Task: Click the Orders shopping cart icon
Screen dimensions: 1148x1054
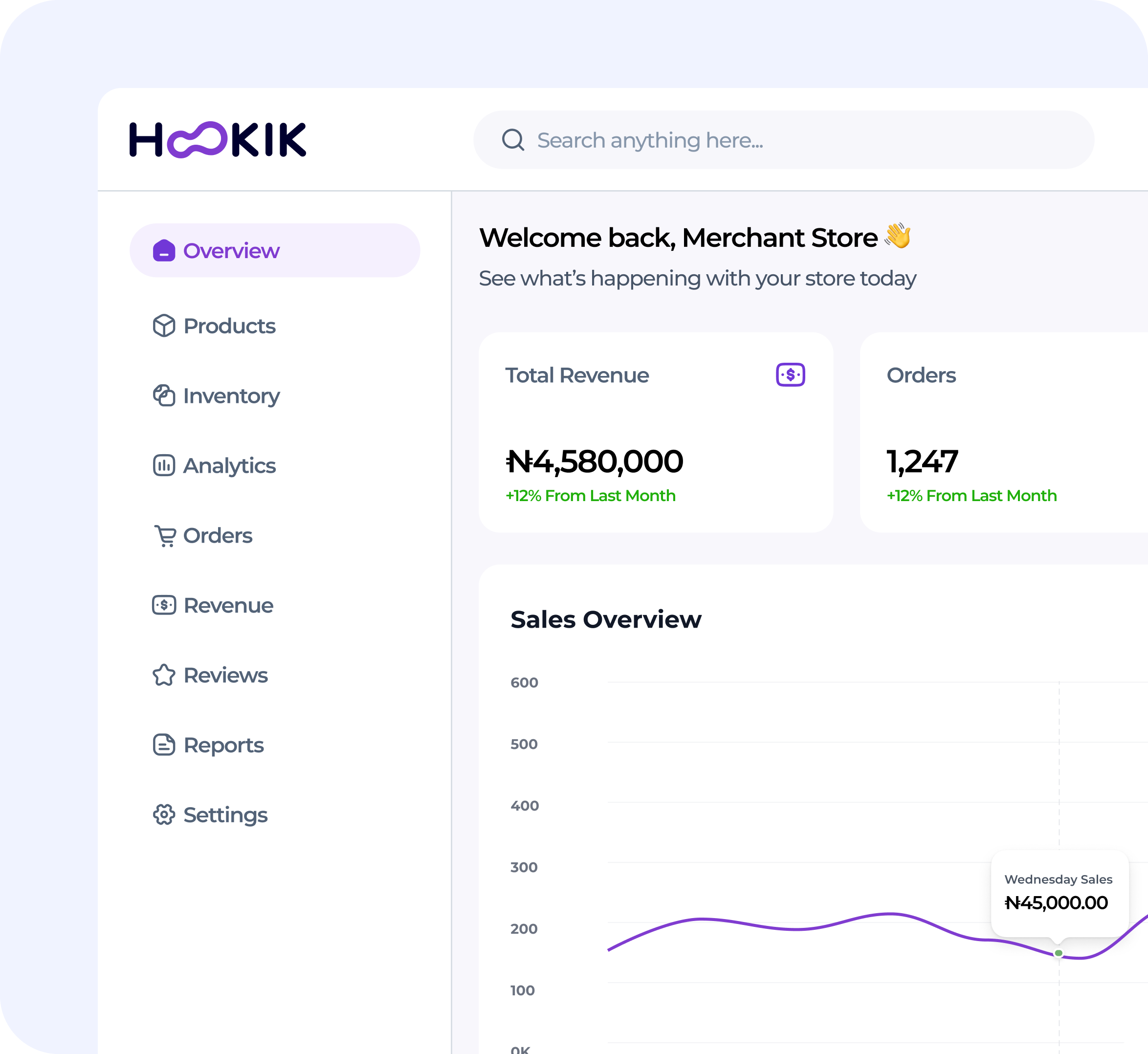Action: point(165,536)
